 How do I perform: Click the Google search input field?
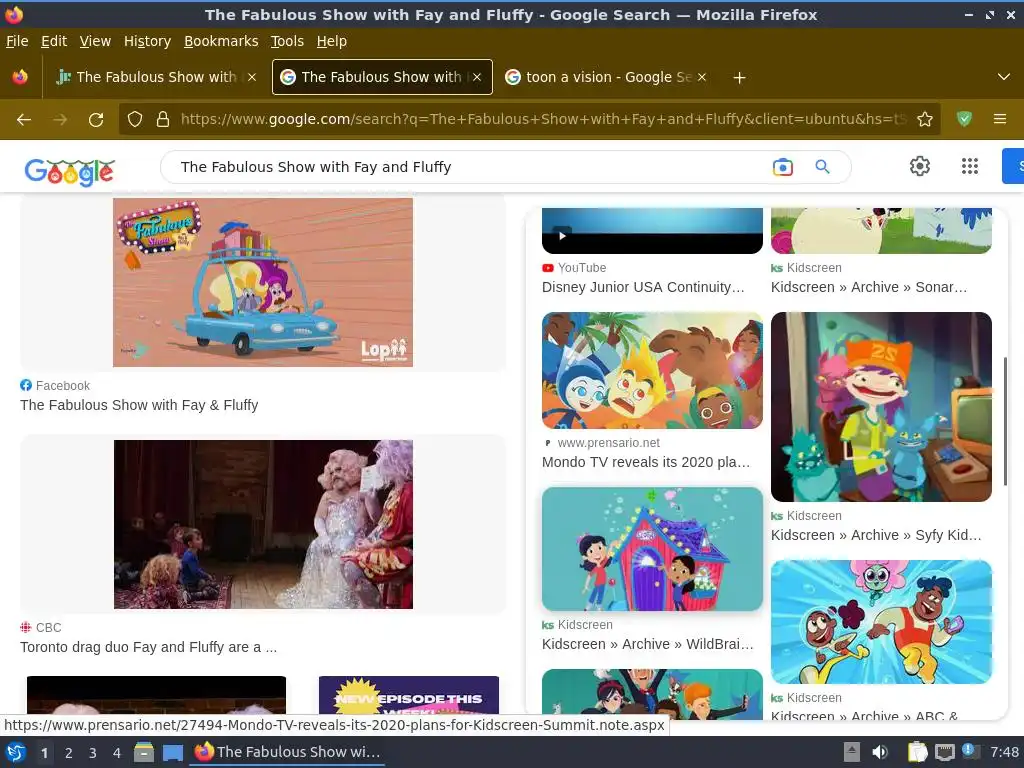point(470,167)
